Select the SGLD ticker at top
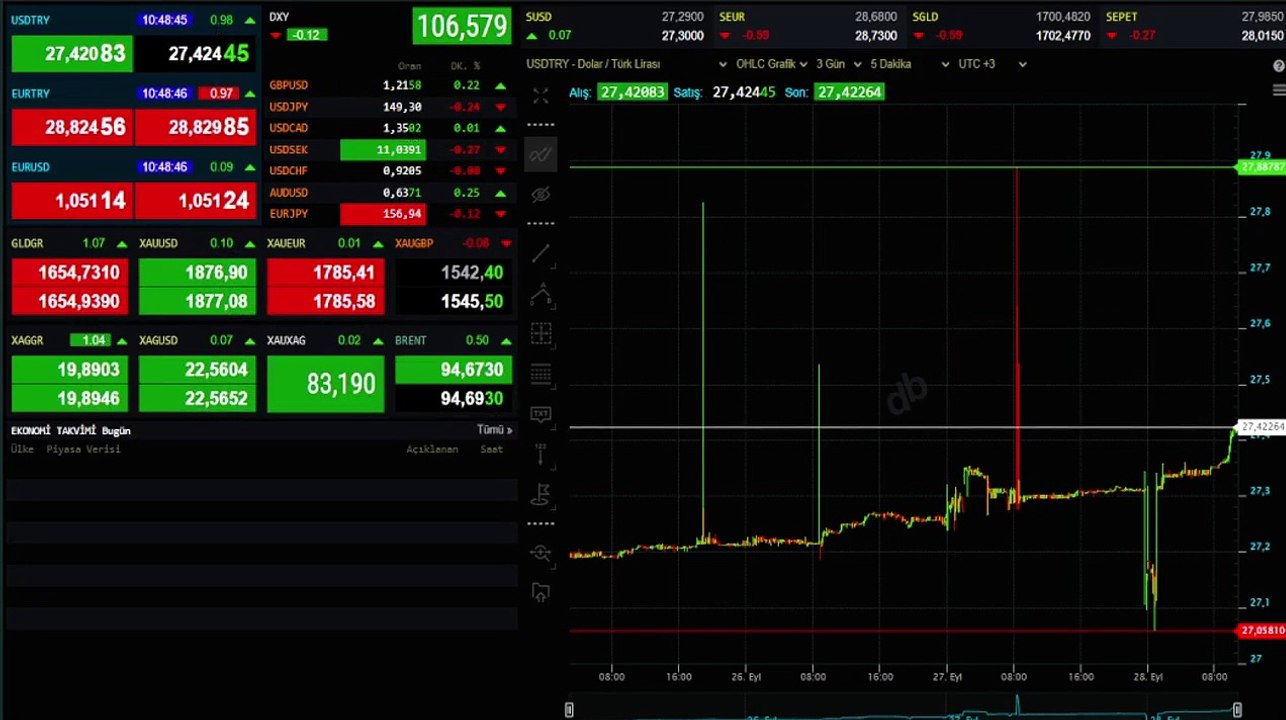The image size is (1286, 720). click(x=1001, y=26)
